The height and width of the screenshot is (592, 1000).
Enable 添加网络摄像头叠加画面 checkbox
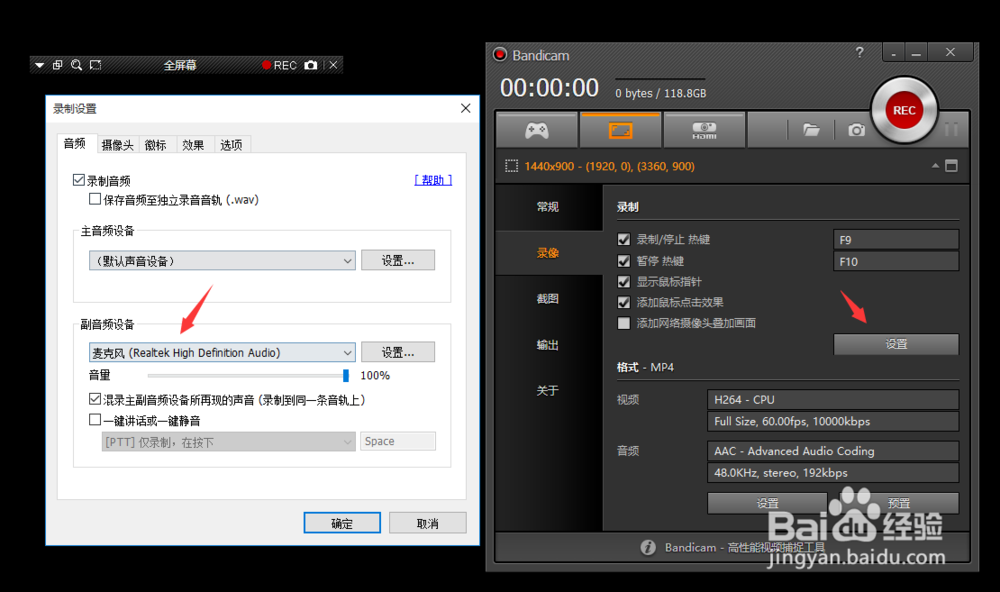click(624, 323)
